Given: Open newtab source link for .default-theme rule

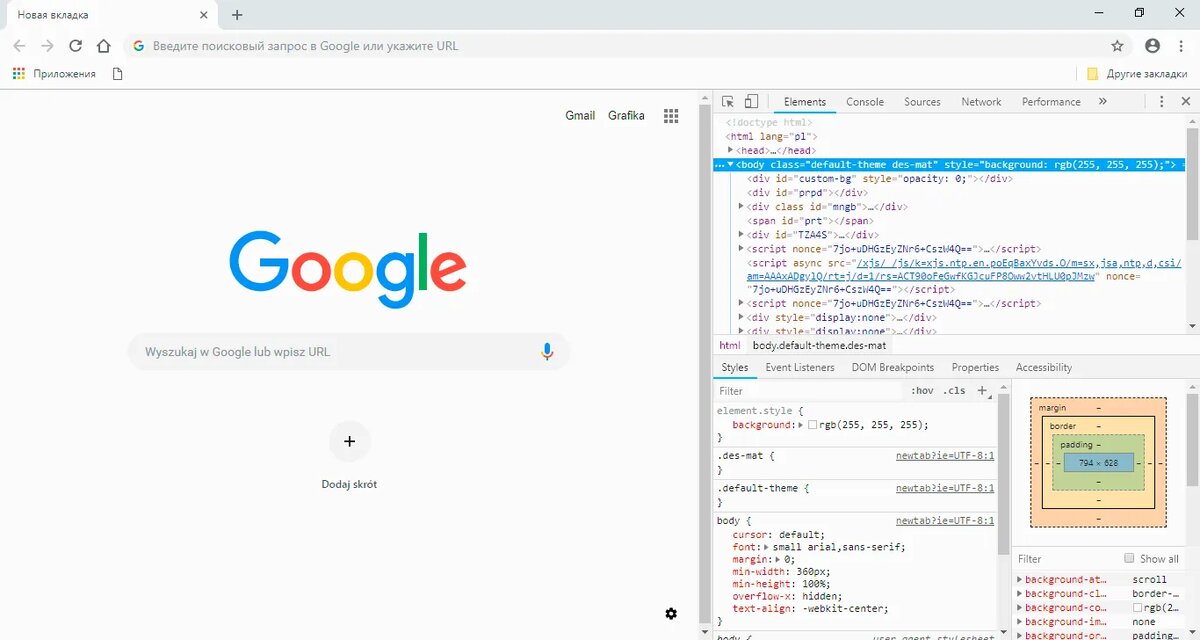Looking at the screenshot, I should pyautogui.click(x=945, y=489).
